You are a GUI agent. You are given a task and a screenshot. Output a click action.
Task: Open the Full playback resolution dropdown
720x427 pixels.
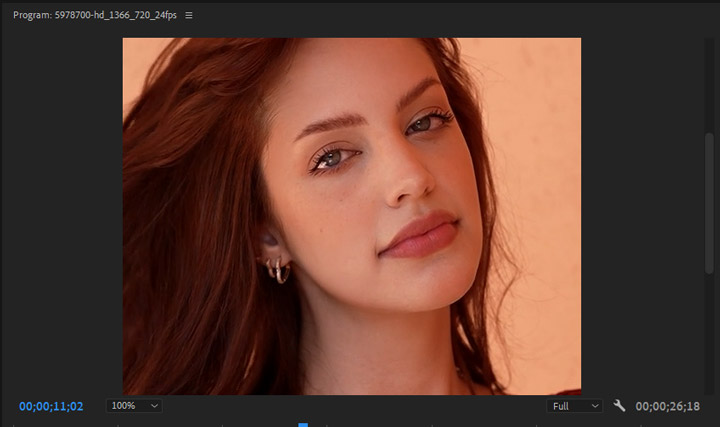coord(574,406)
